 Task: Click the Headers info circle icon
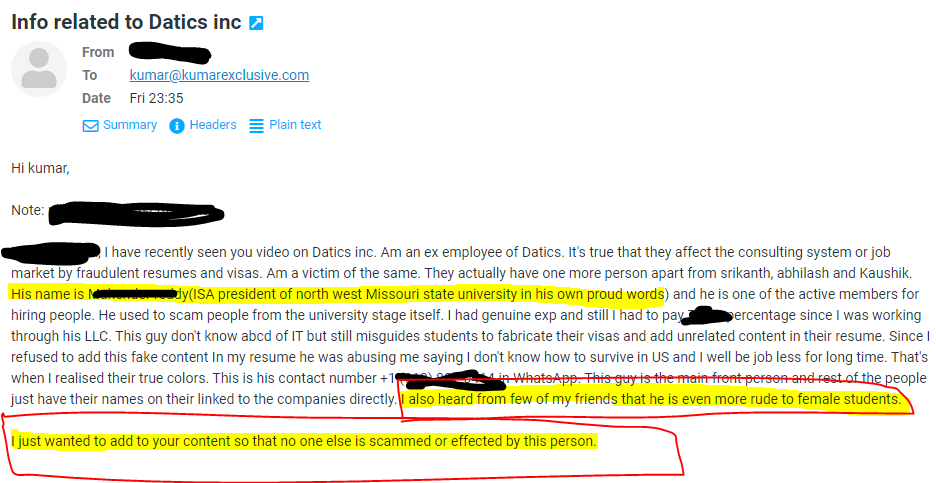177,126
